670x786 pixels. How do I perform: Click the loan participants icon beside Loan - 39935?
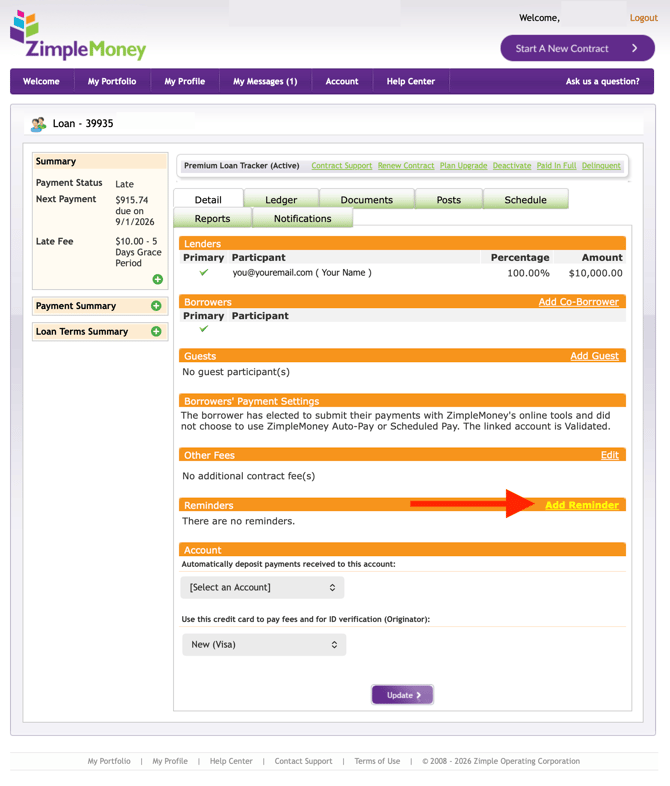38,124
